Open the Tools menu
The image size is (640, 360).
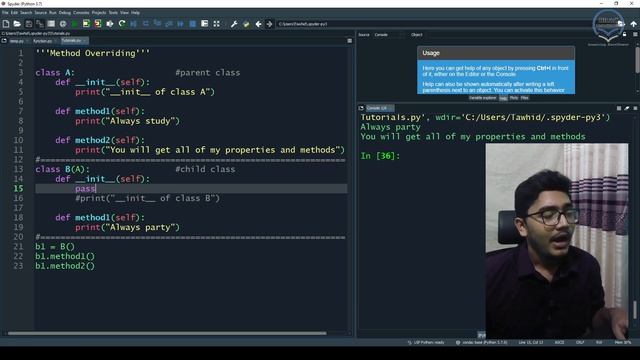113,13
